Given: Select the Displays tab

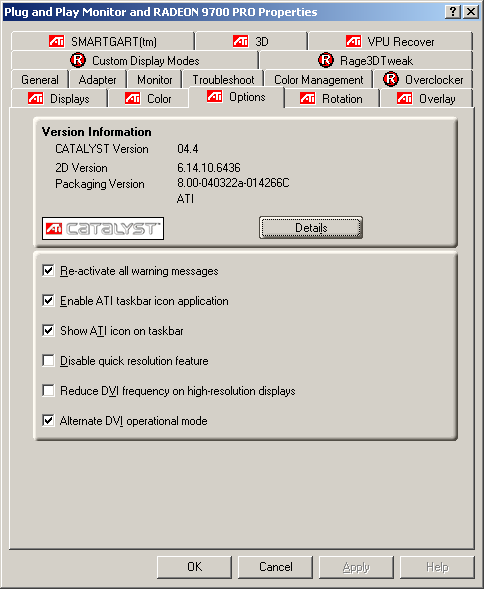Looking at the screenshot, I should point(59,98).
